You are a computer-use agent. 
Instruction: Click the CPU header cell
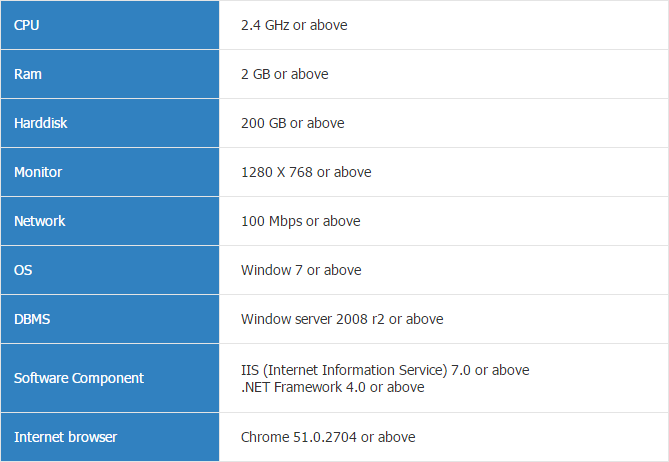click(x=110, y=25)
